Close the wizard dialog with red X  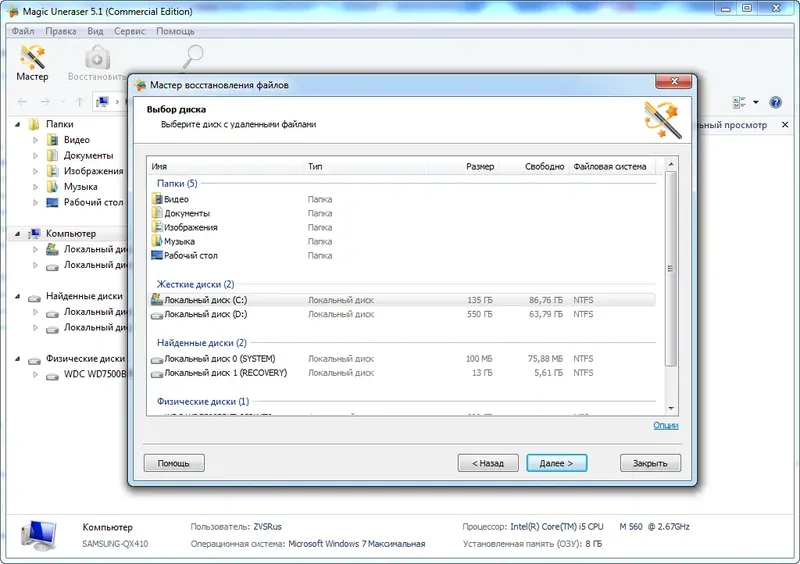pos(674,82)
